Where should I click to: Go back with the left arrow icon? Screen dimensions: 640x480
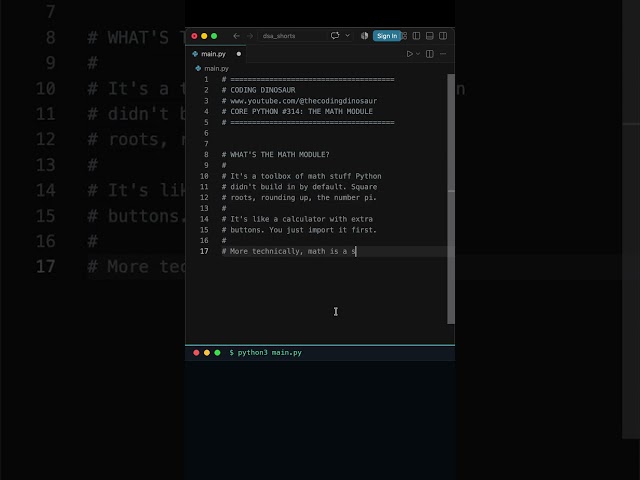[236, 36]
